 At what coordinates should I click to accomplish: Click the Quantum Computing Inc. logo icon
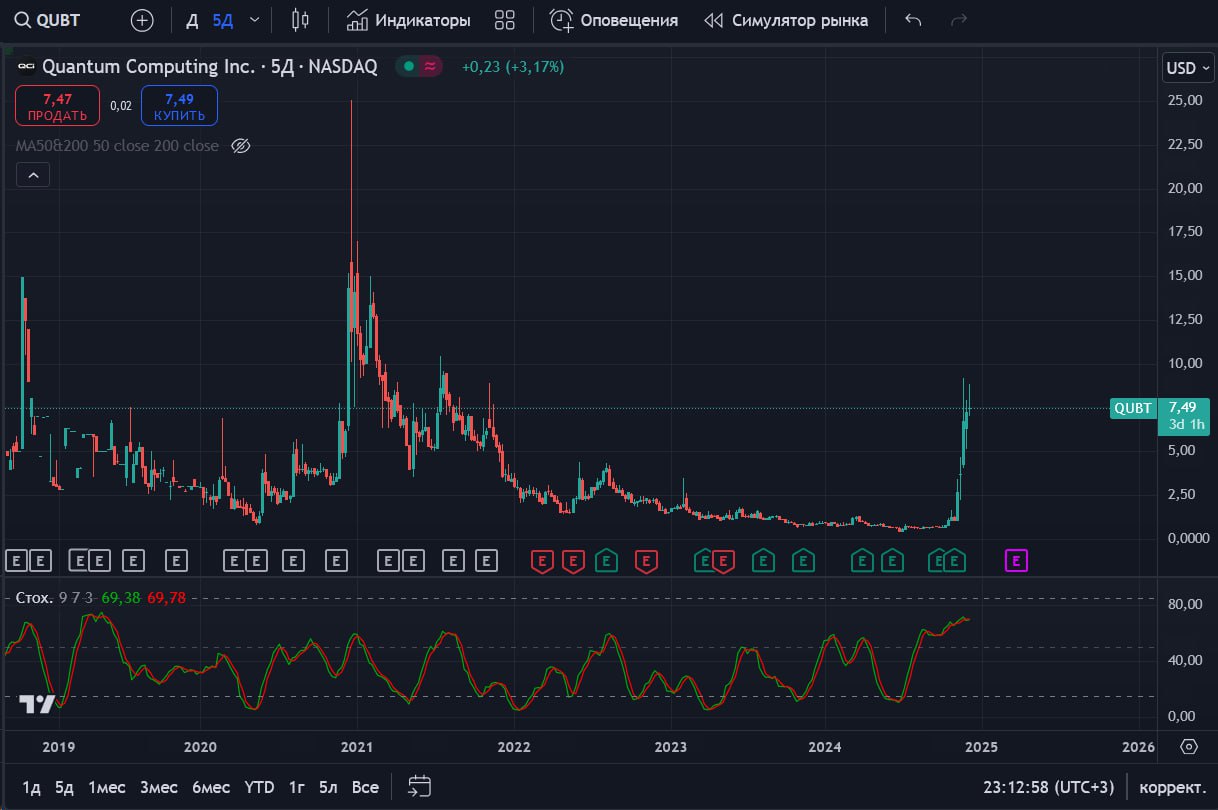26,67
